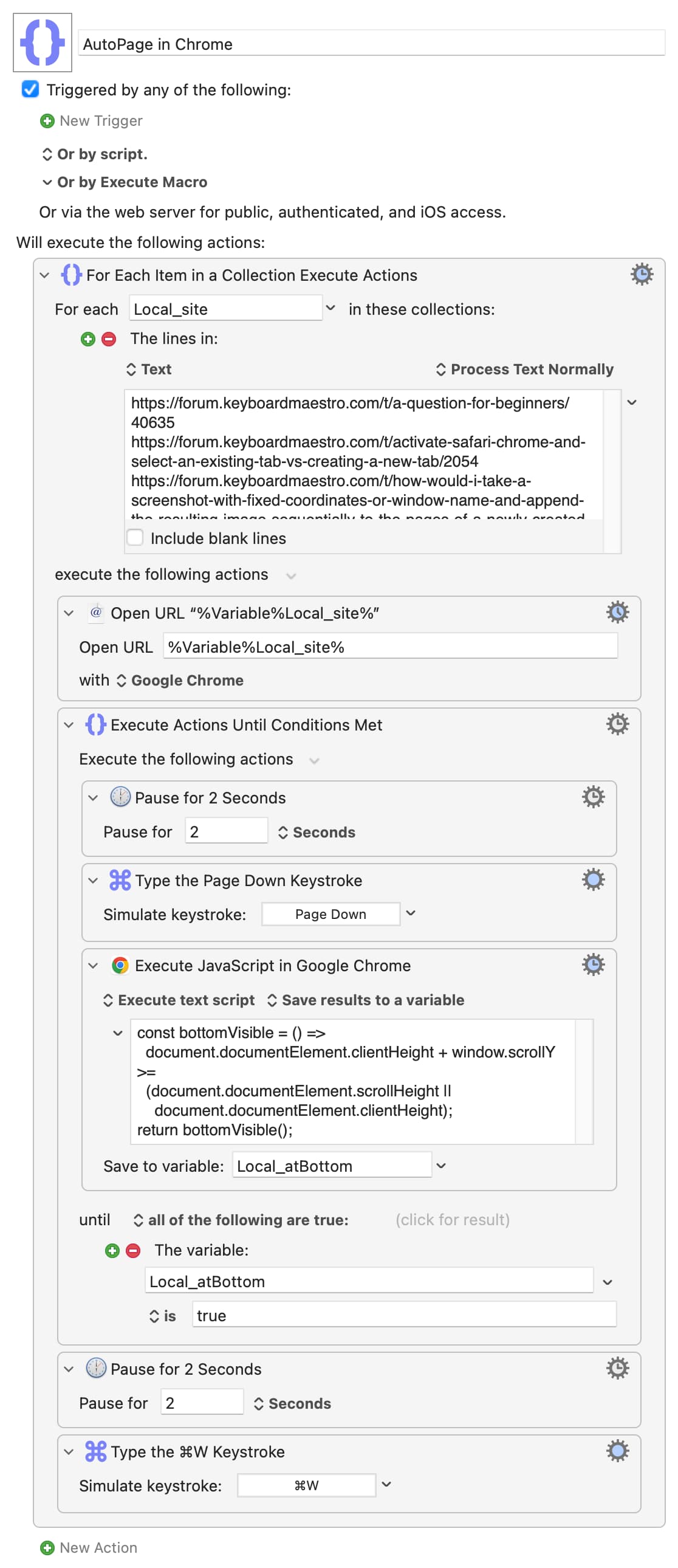The width and height of the screenshot is (678, 1568).
Task: Collapse the Or by Execute Macro section
Action: pos(47,182)
